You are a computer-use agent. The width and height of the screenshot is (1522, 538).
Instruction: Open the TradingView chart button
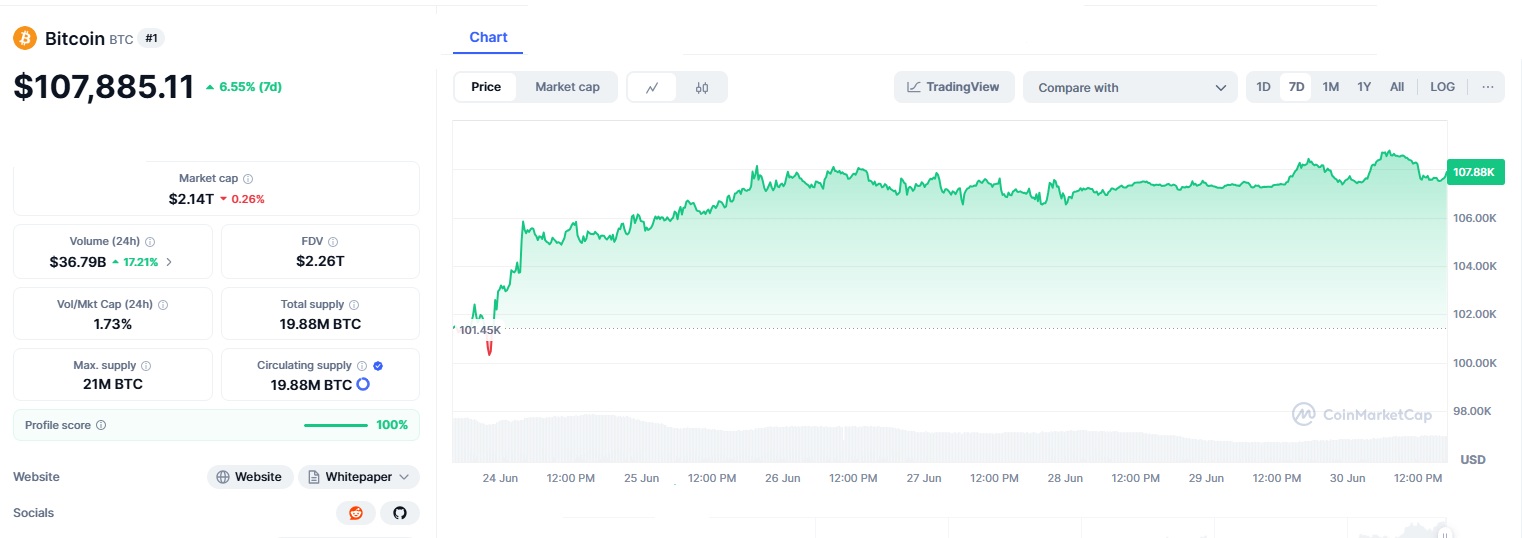(953, 87)
